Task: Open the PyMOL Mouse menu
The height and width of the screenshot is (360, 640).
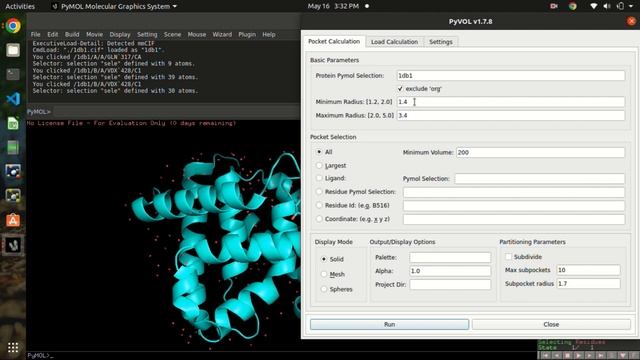Action: (x=197, y=35)
